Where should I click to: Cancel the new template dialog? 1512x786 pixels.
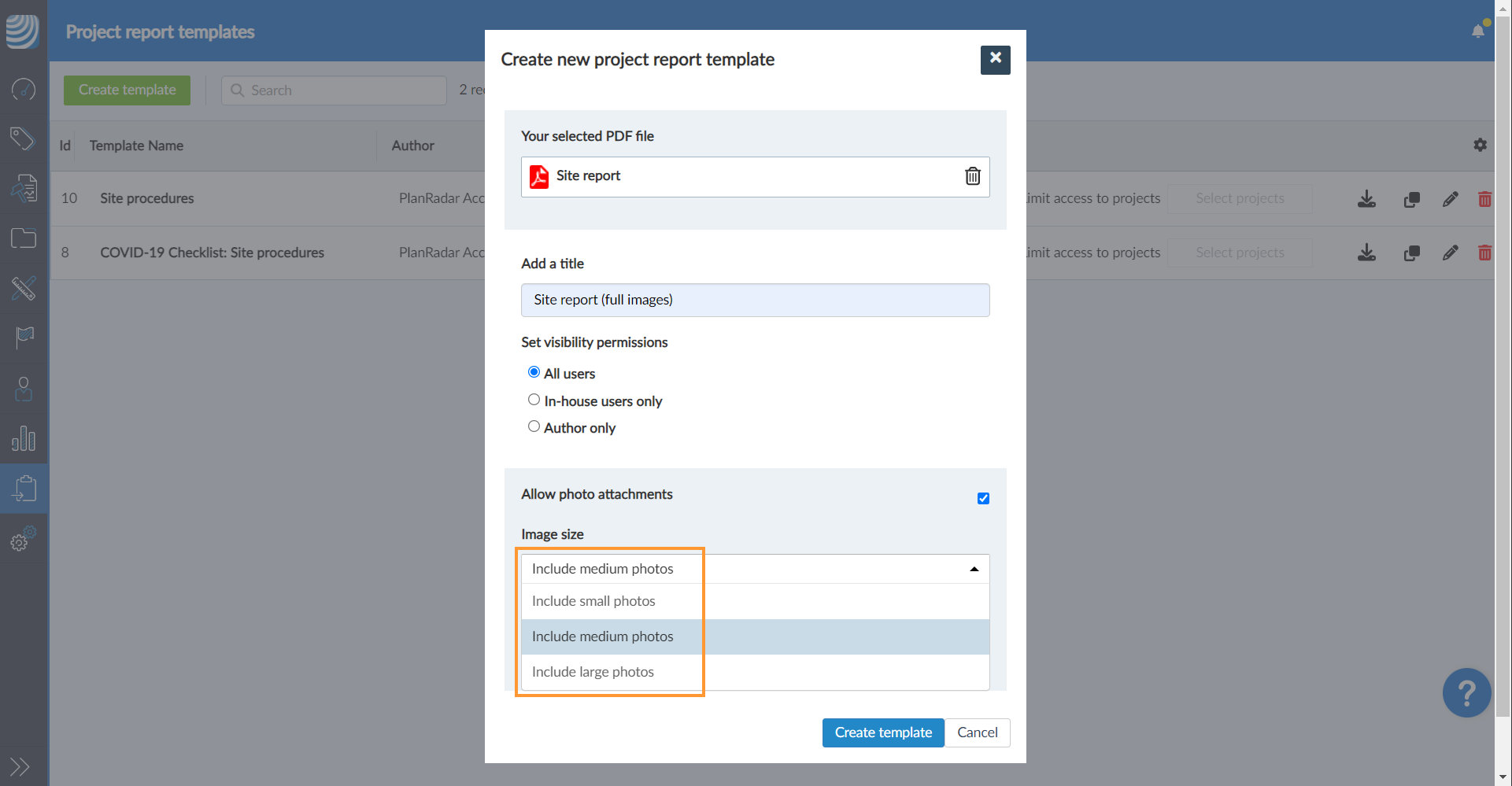(977, 732)
